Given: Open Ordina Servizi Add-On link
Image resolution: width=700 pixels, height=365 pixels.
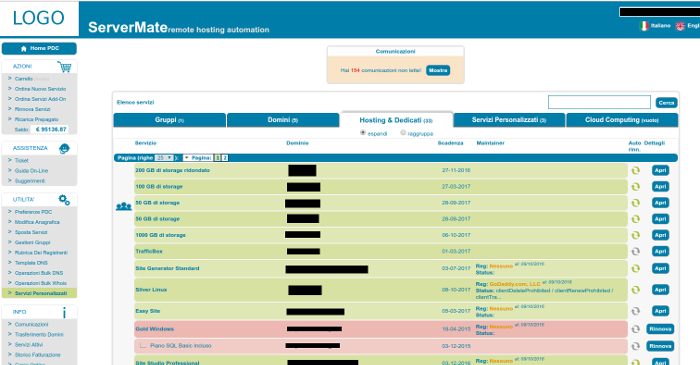Looking at the screenshot, I should point(40,99).
